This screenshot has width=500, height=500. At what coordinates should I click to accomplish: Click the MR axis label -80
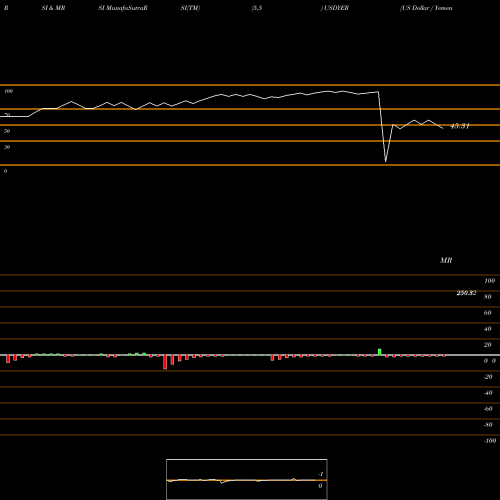click(x=488, y=425)
